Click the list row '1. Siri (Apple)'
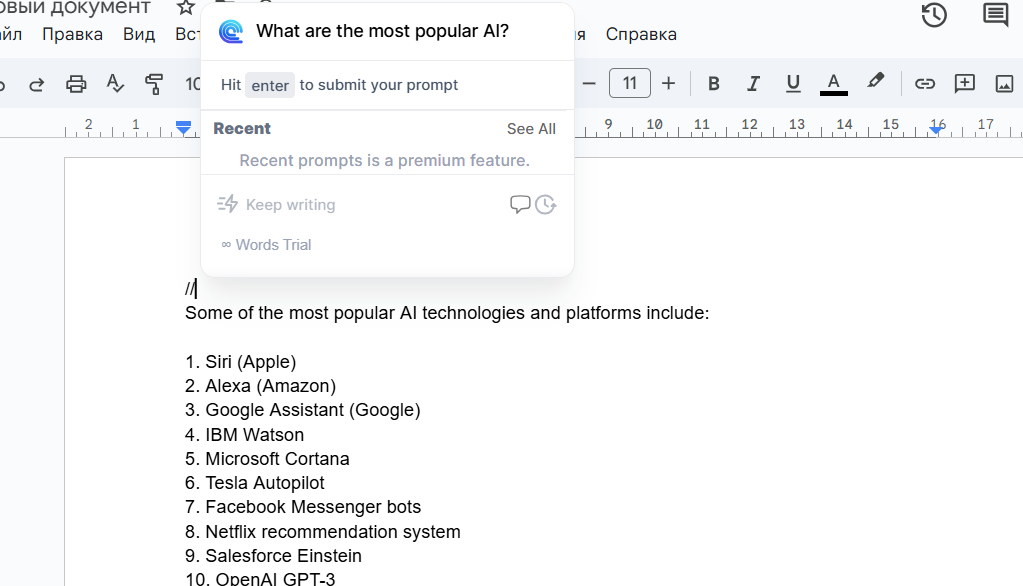Image resolution: width=1023 pixels, height=586 pixels. coord(241,362)
